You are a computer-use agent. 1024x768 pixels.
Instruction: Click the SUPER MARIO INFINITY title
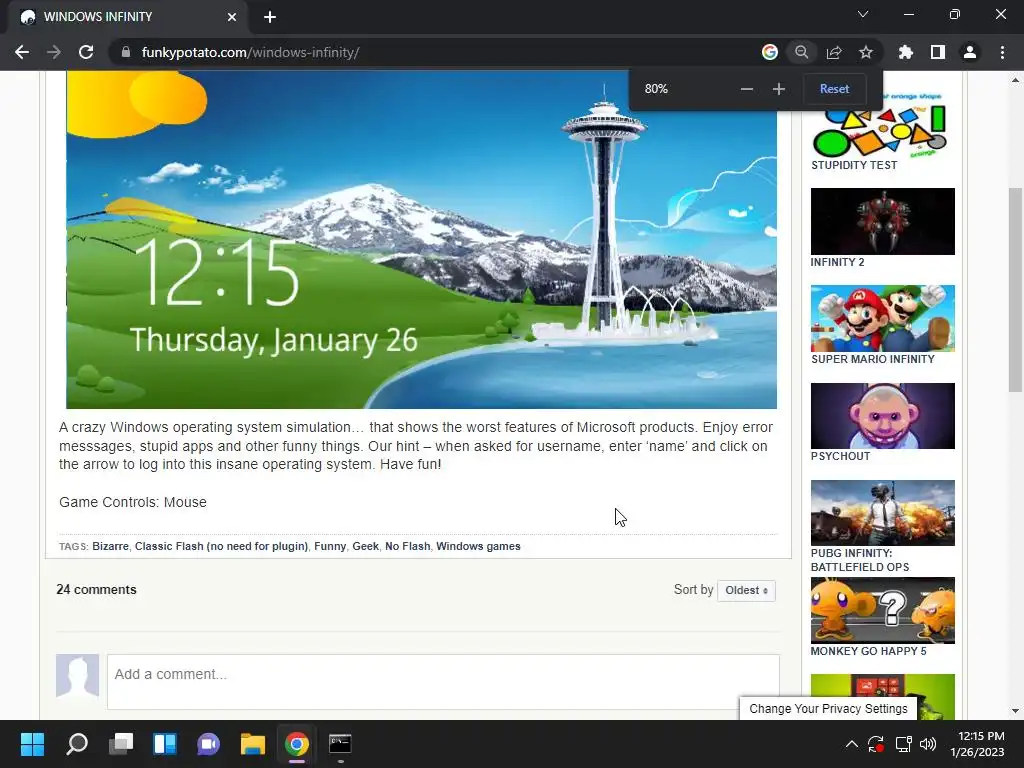[872, 359]
